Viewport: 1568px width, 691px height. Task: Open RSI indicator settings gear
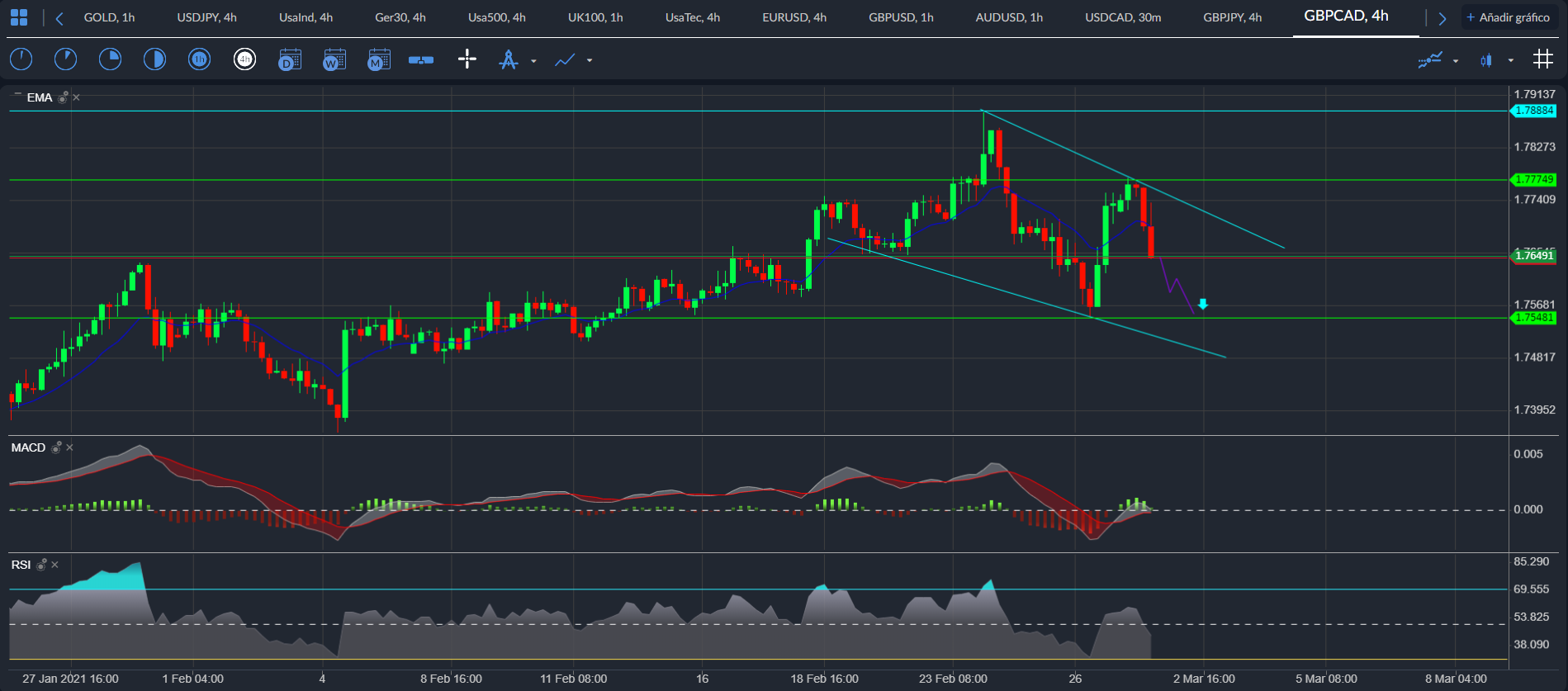tap(41, 565)
